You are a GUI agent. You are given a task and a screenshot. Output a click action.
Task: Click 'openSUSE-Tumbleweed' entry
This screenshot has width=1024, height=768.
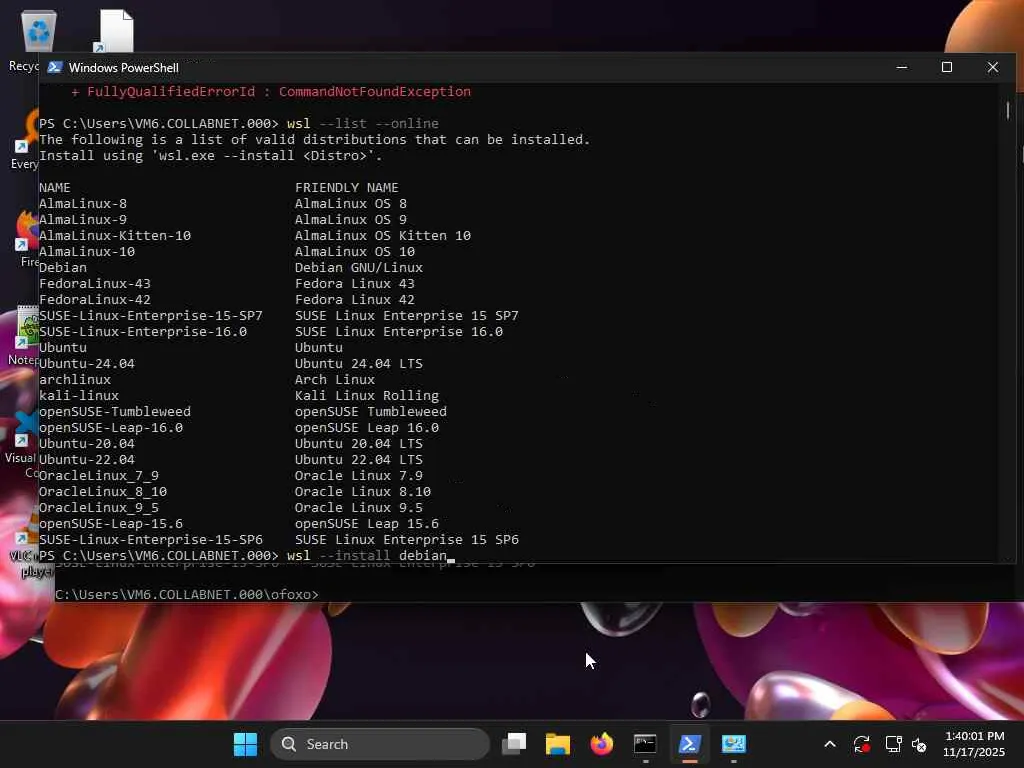[115, 411]
